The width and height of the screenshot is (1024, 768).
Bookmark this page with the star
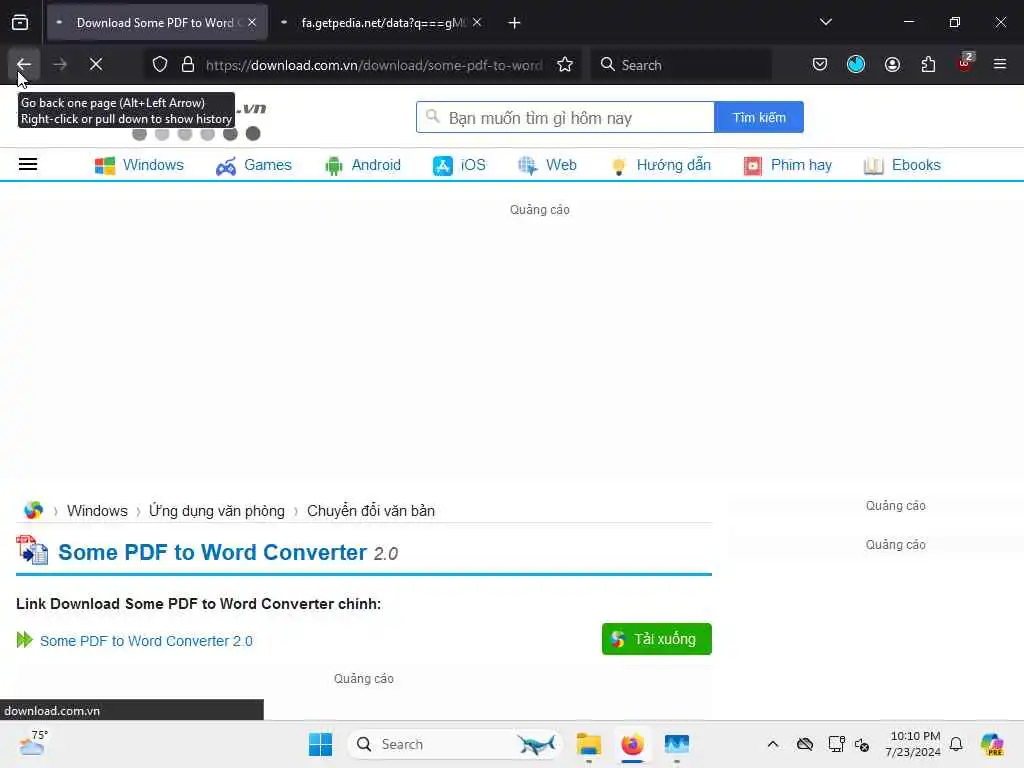click(565, 65)
